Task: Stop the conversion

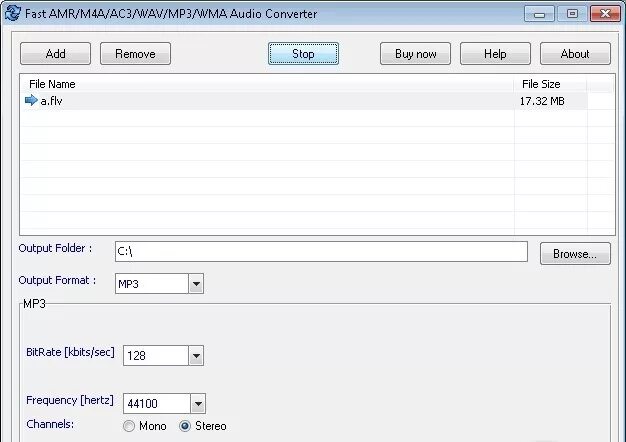Action: [303, 54]
